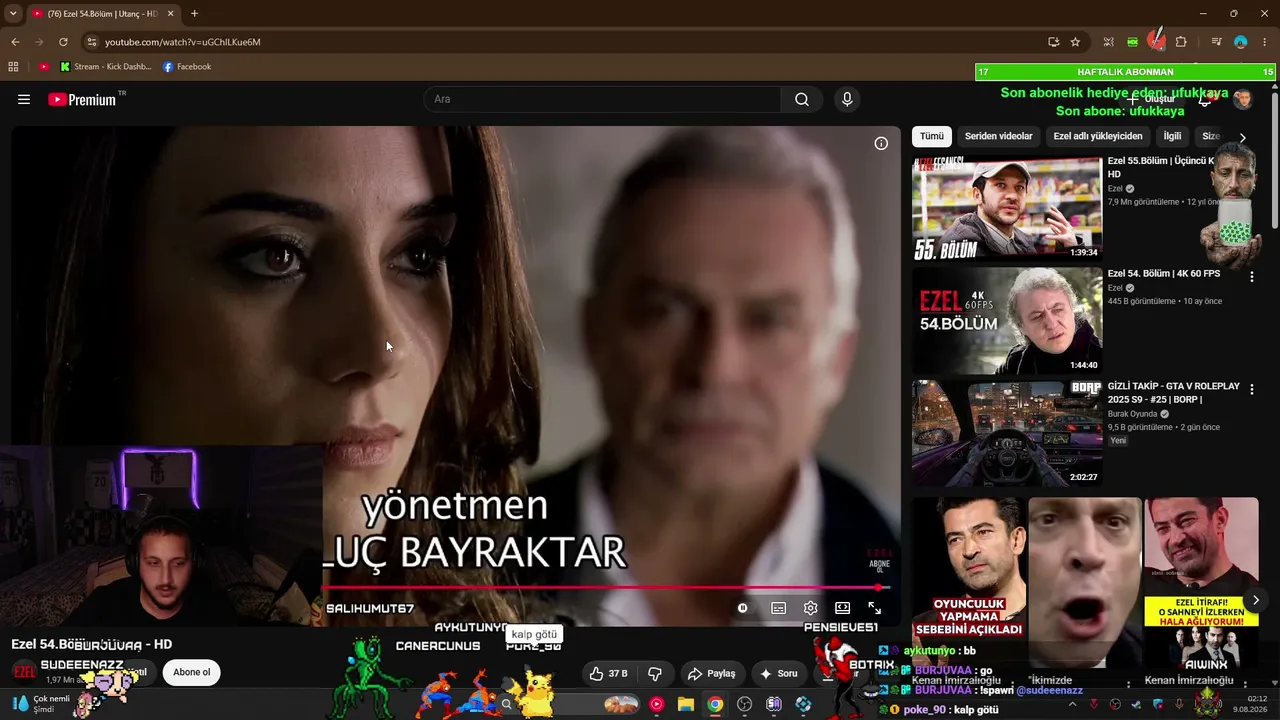Viewport: 1280px width, 720px height.
Task: Show more filter chips with right arrow
Action: tap(1243, 137)
